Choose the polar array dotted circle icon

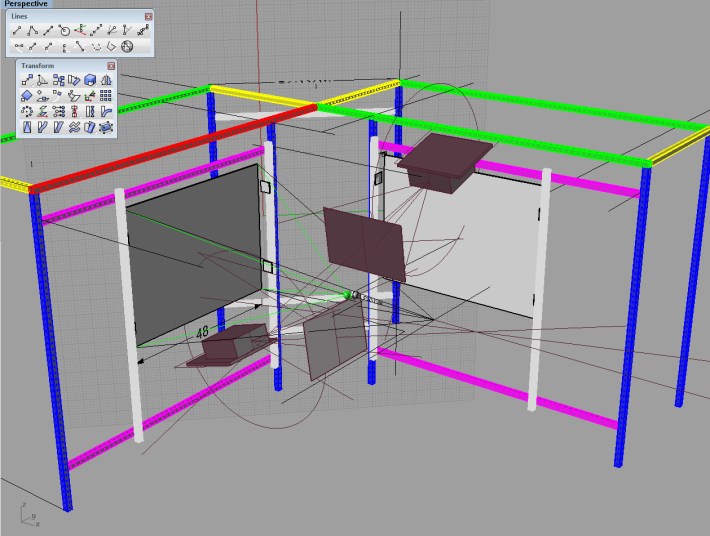(27, 112)
